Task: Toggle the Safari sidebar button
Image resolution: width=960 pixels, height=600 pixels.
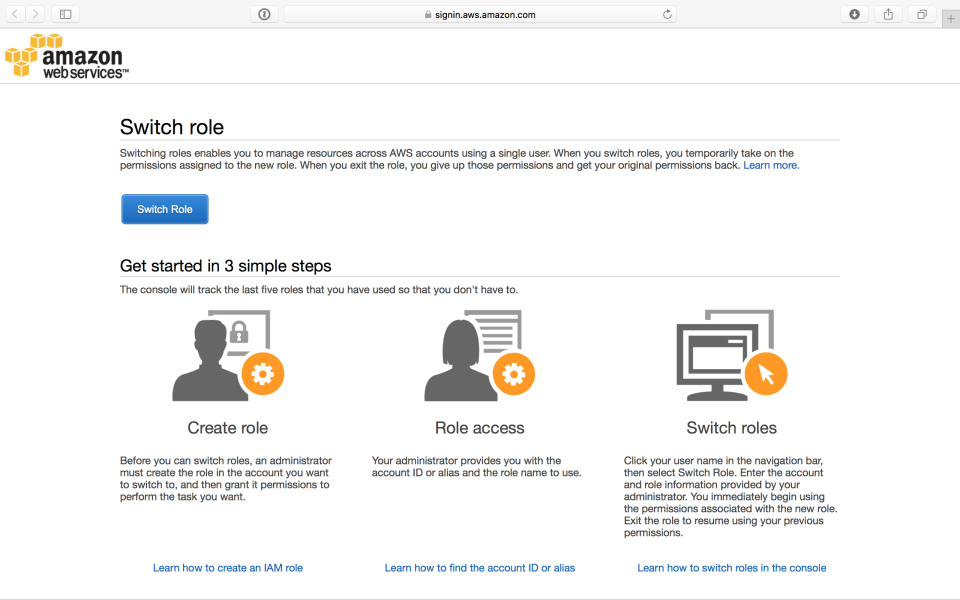Action: point(66,14)
